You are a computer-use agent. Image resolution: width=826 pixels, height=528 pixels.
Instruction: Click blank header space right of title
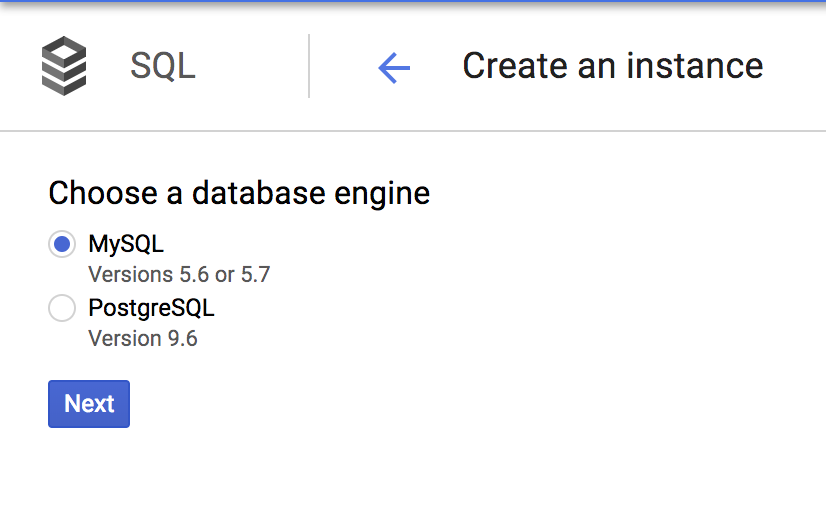795,66
